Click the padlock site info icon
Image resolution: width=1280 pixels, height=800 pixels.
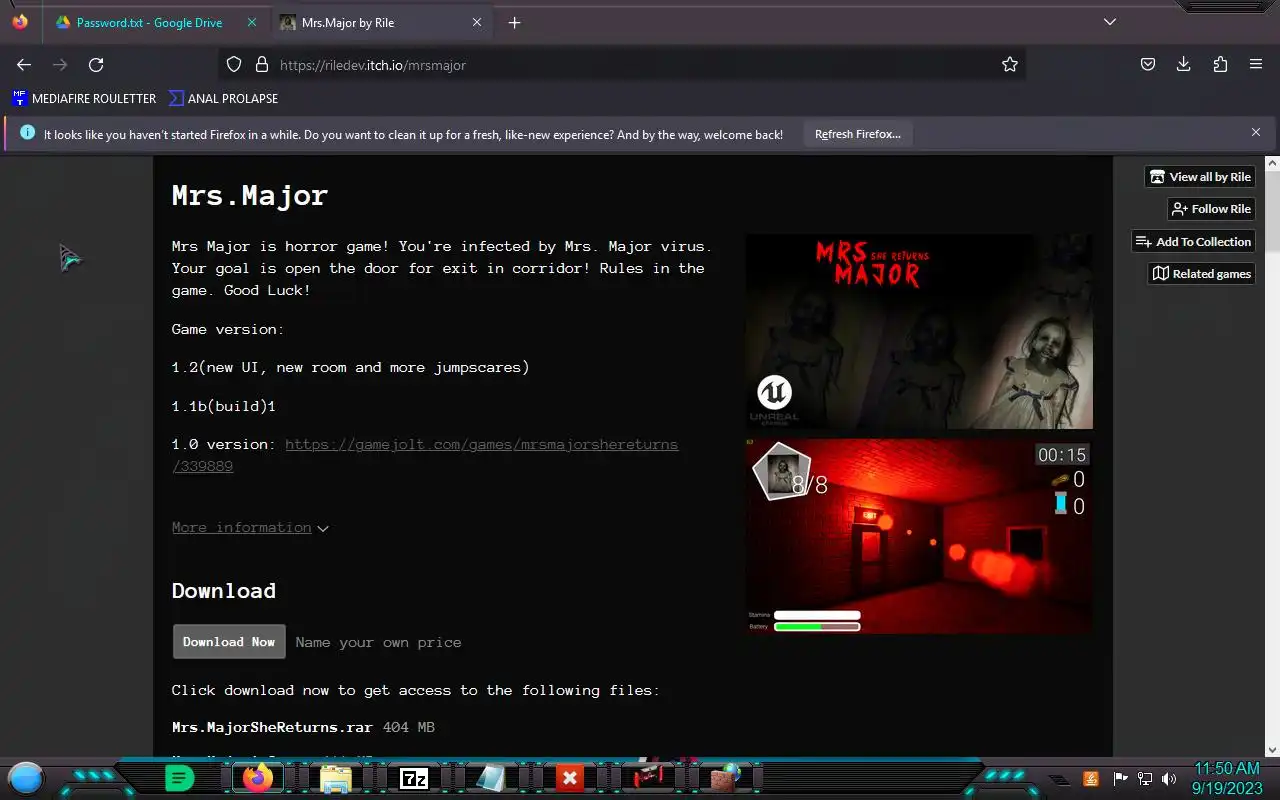tap(262, 64)
